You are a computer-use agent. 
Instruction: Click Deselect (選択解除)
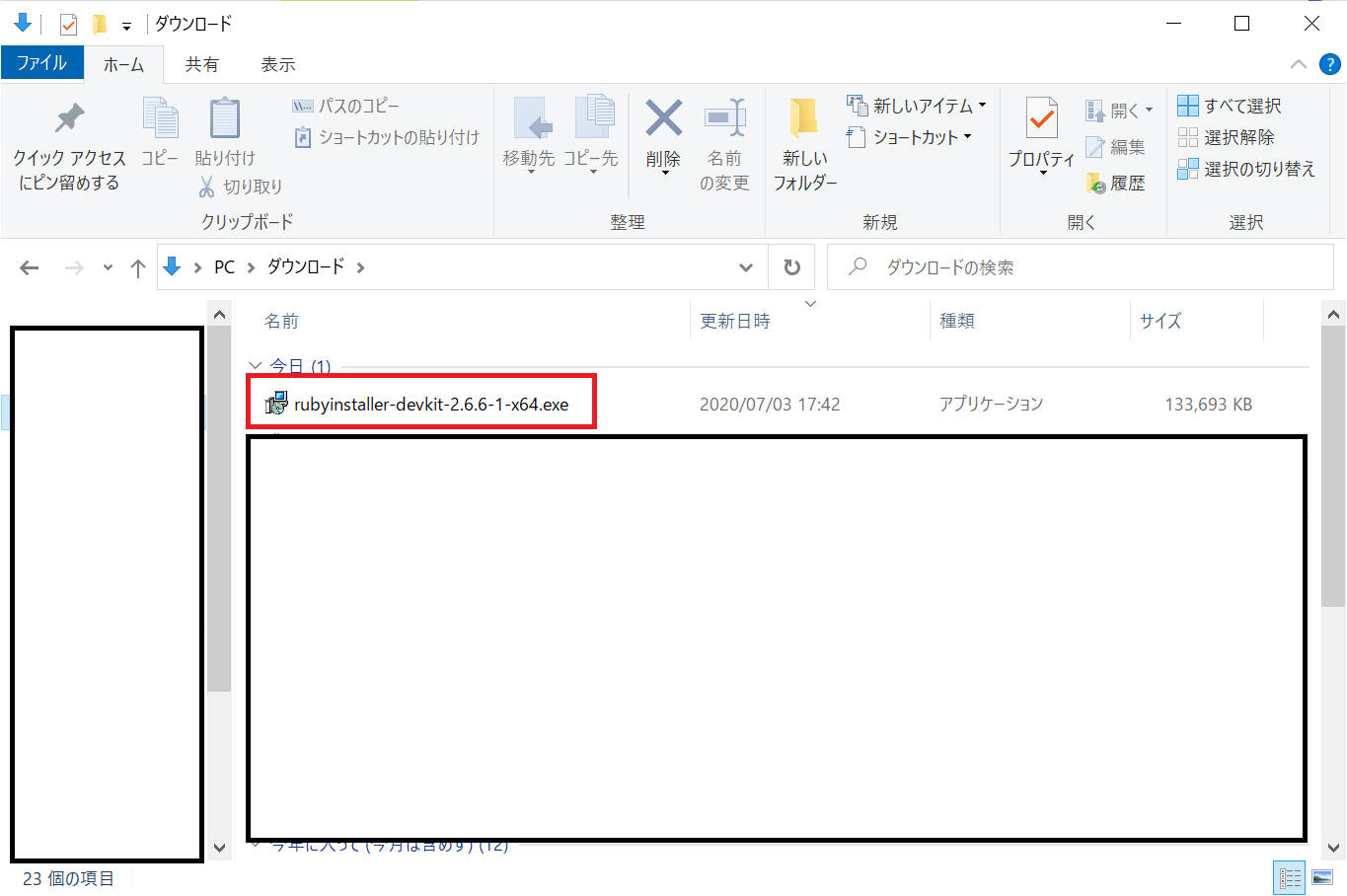pos(1227,137)
